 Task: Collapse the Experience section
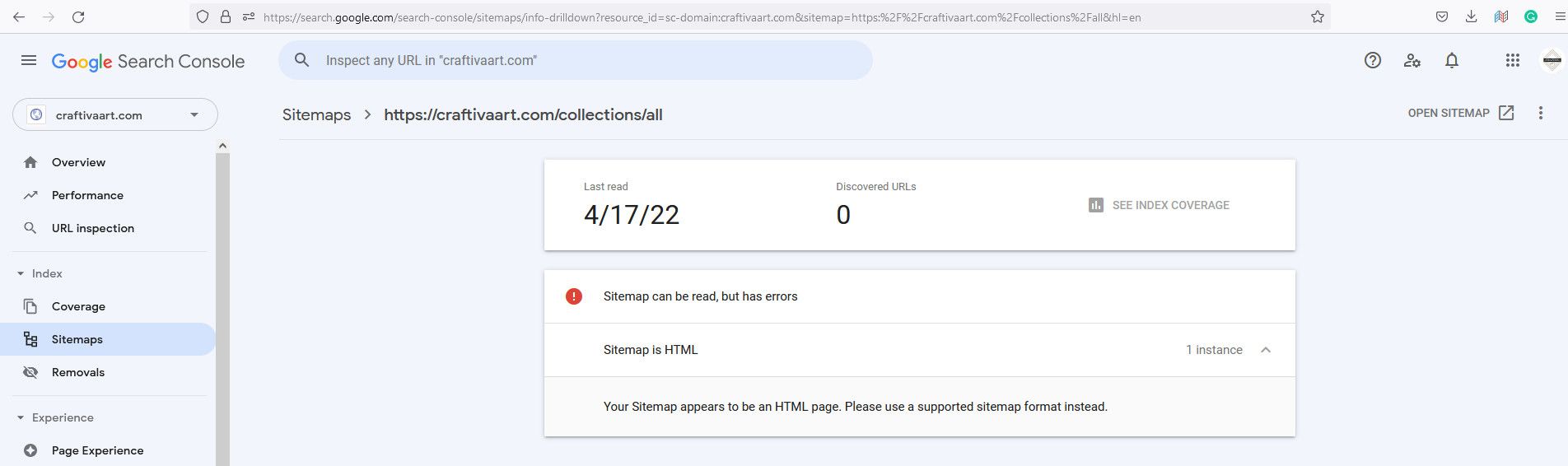click(x=21, y=417)
